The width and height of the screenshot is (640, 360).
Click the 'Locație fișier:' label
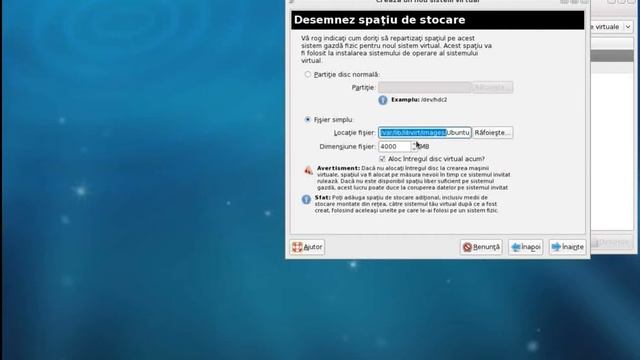[x=354, y=133]
